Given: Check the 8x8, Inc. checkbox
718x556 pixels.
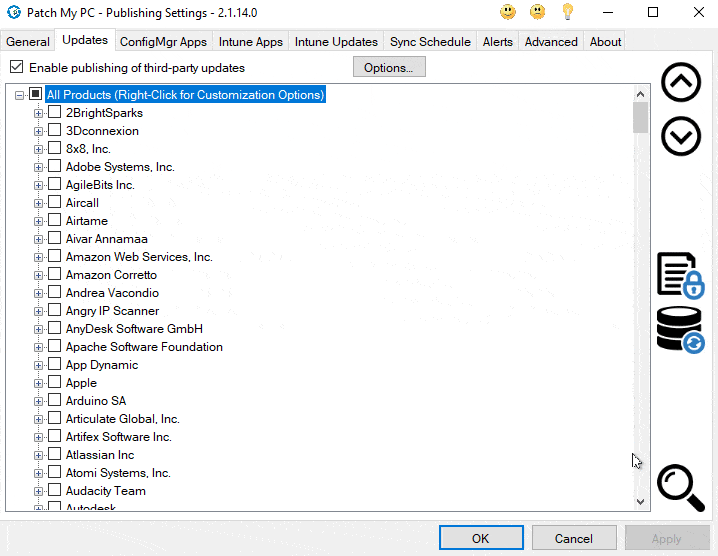Looking at the screenshot, I should [x=54, y=148].
